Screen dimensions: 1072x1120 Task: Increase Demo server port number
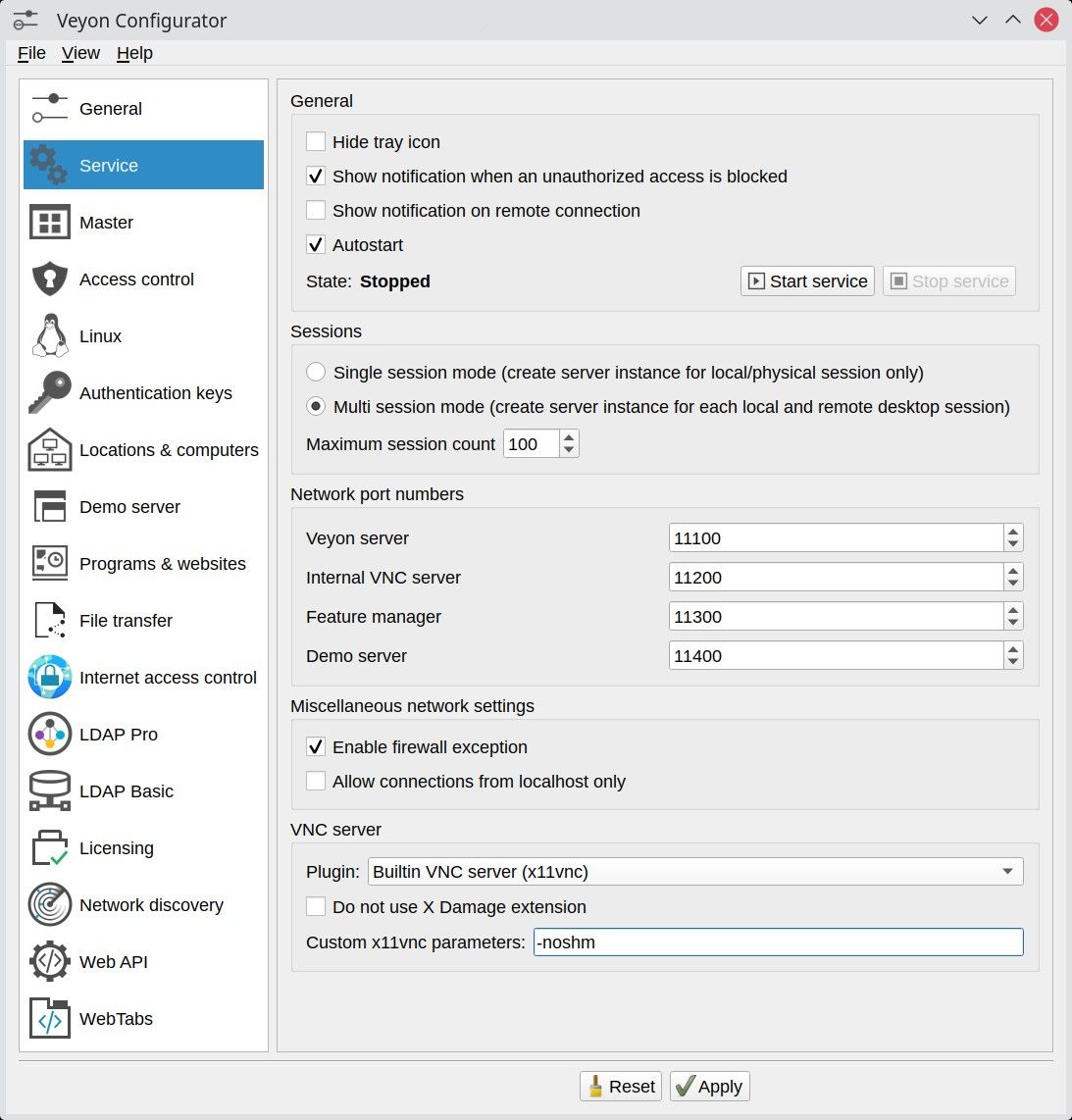(1013, 649)
